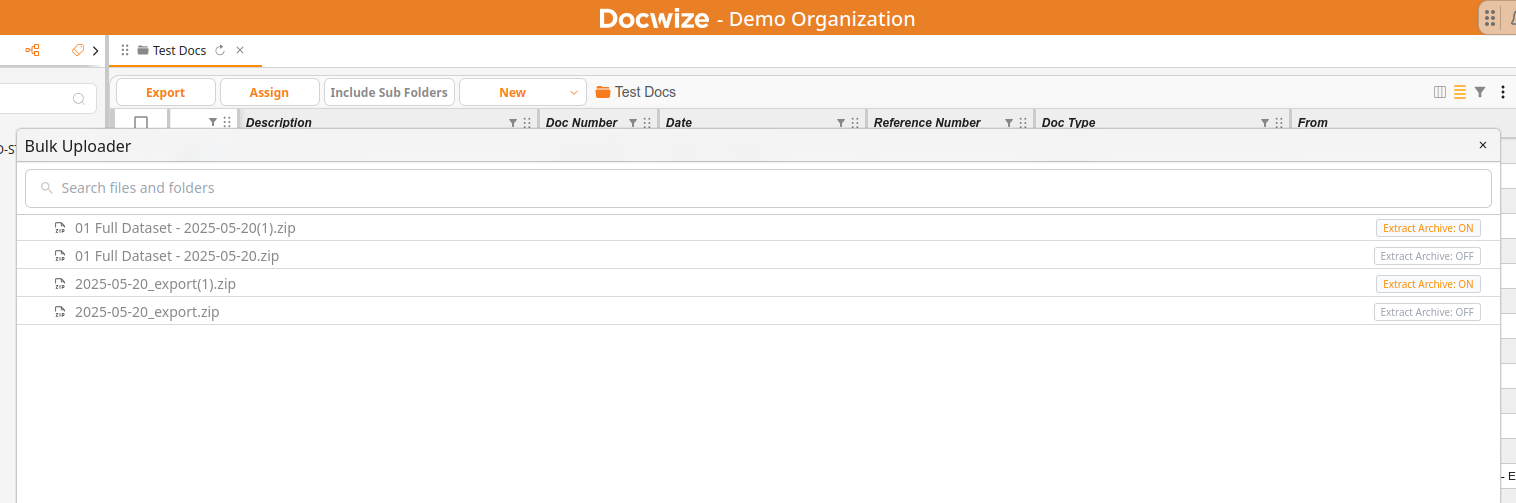The width and height of the screenshot is (1516, 503).
Task: Toggle the Include Sub Folders button
Action: pos(389,92)
